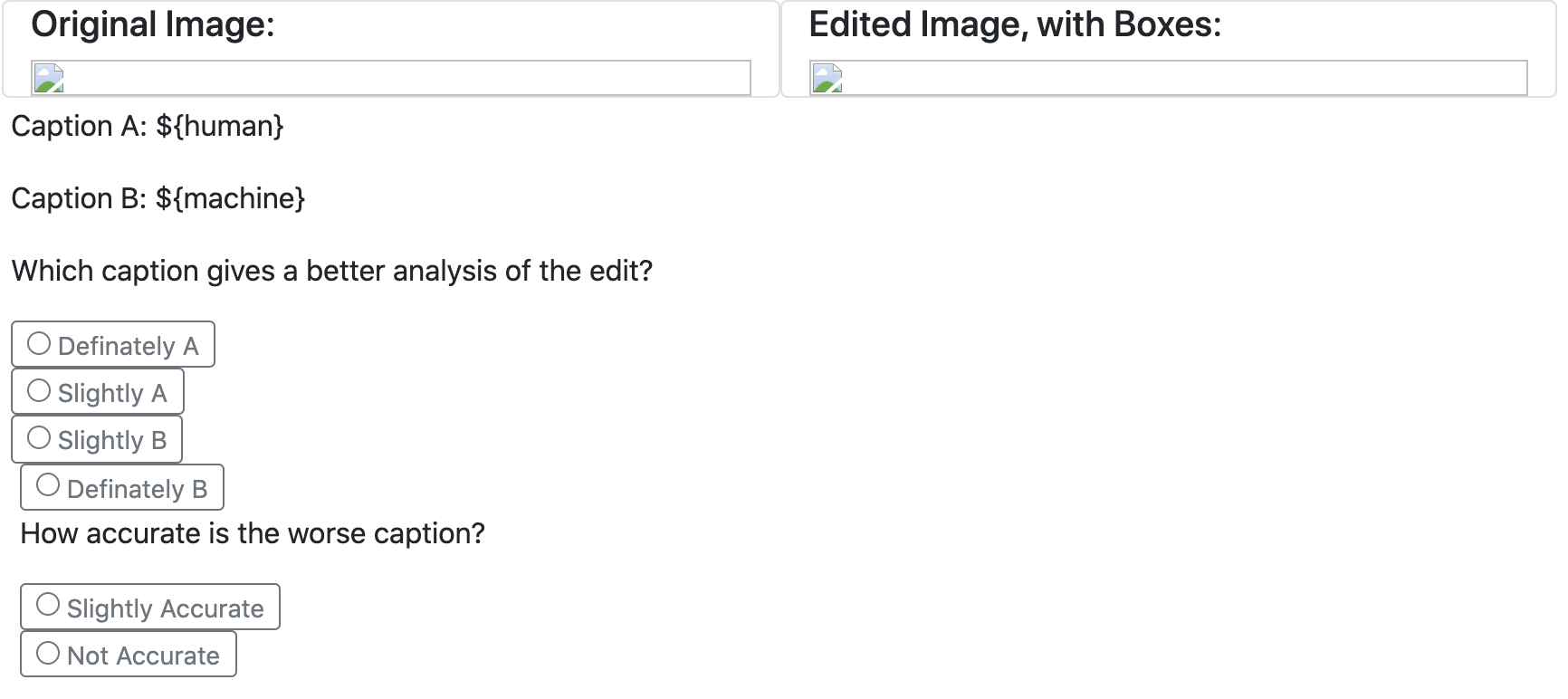
Task: Click the empty Original Image placeholder frame
Action: (391, 78)
